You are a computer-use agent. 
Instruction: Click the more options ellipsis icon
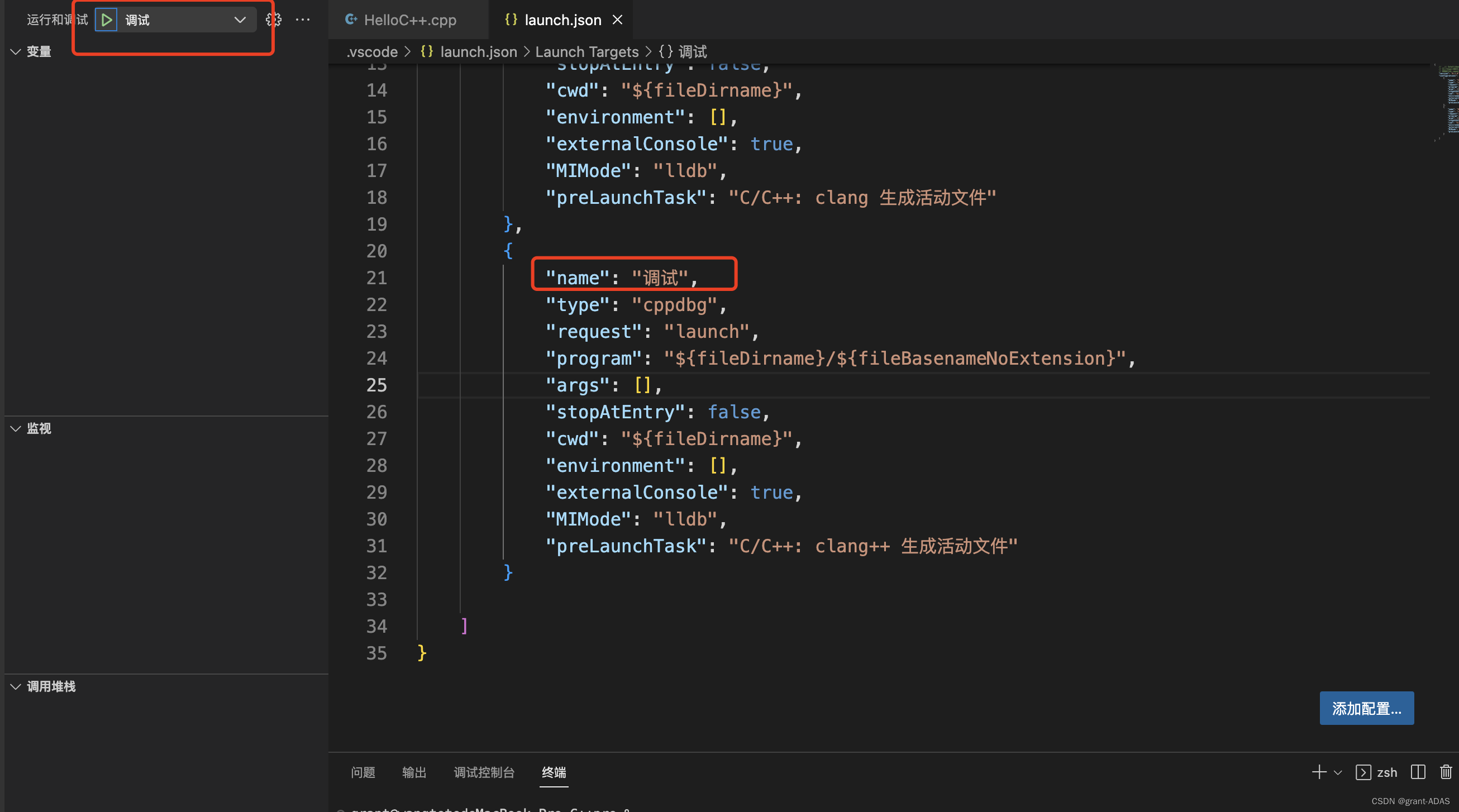[x=302, y=19]
